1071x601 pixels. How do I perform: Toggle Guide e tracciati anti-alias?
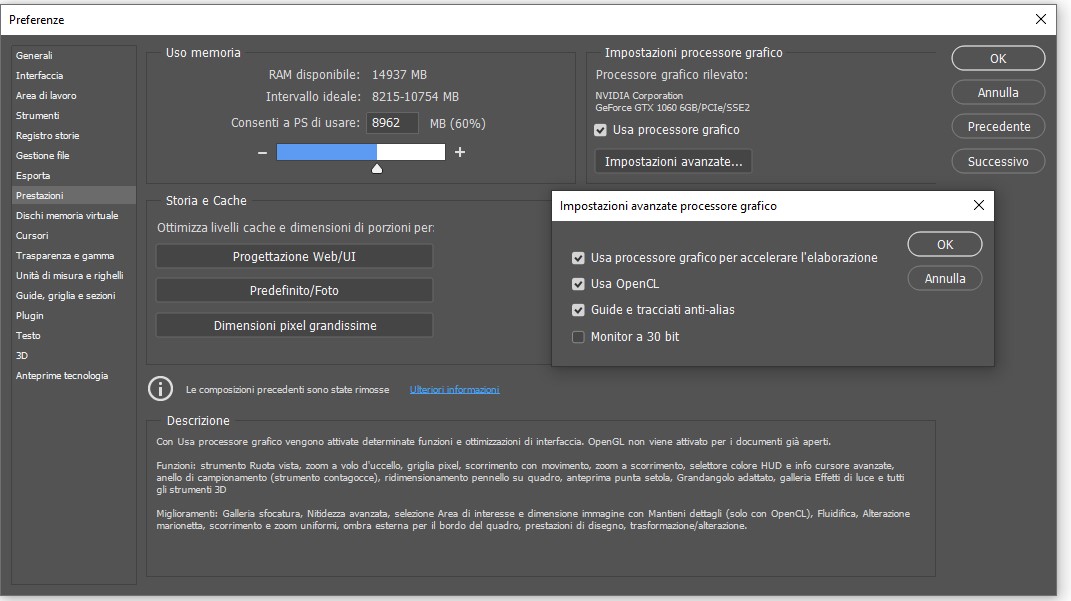point(578,310)
